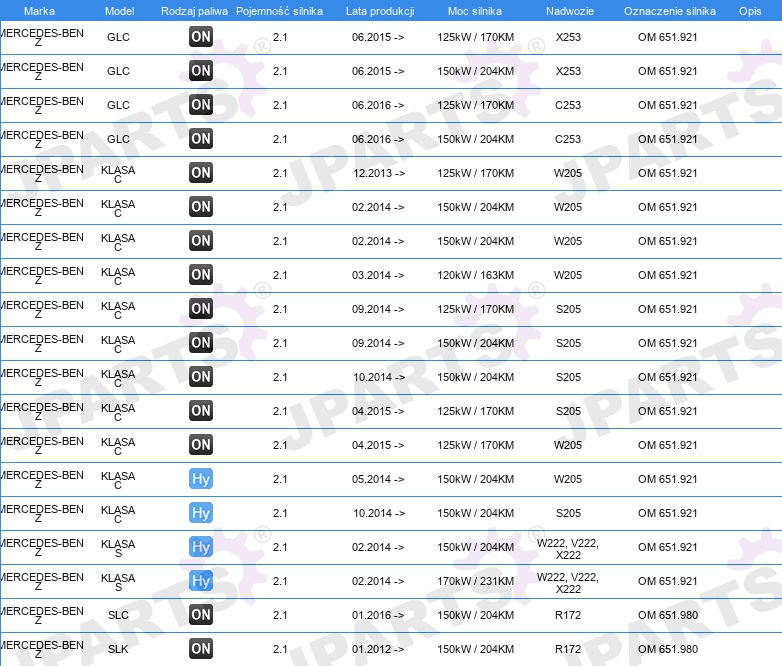The width and height of the screenshot is (782, 666).
Task: Click X253 body cell in the 150kW GLC row
Action: point(568,71)
